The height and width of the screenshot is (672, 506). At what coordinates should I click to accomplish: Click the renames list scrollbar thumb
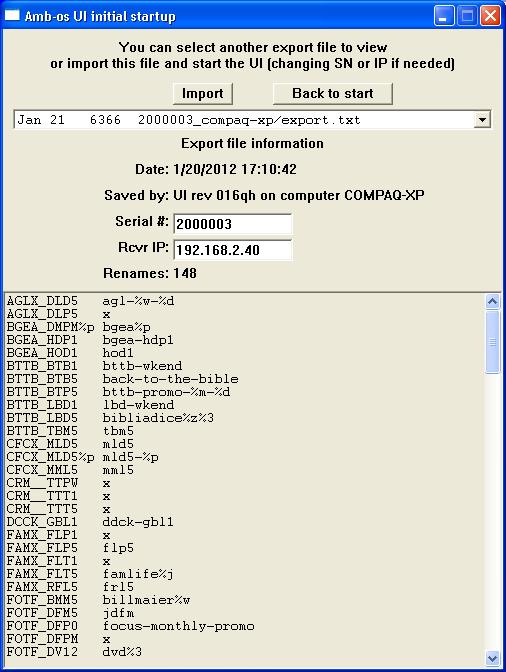click(492, 342)
